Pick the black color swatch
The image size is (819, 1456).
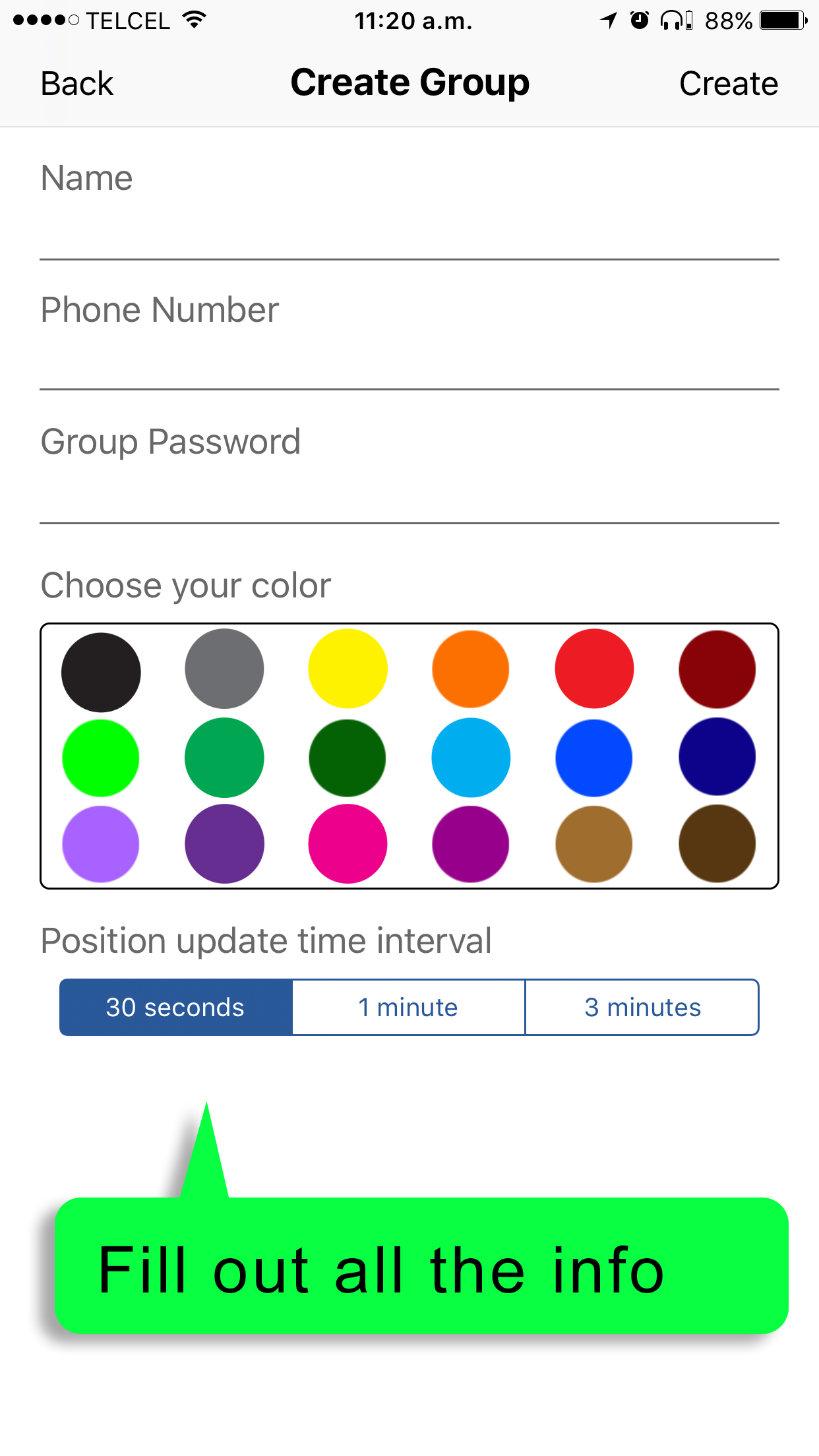pyautogui.click(x=101, y=672)
